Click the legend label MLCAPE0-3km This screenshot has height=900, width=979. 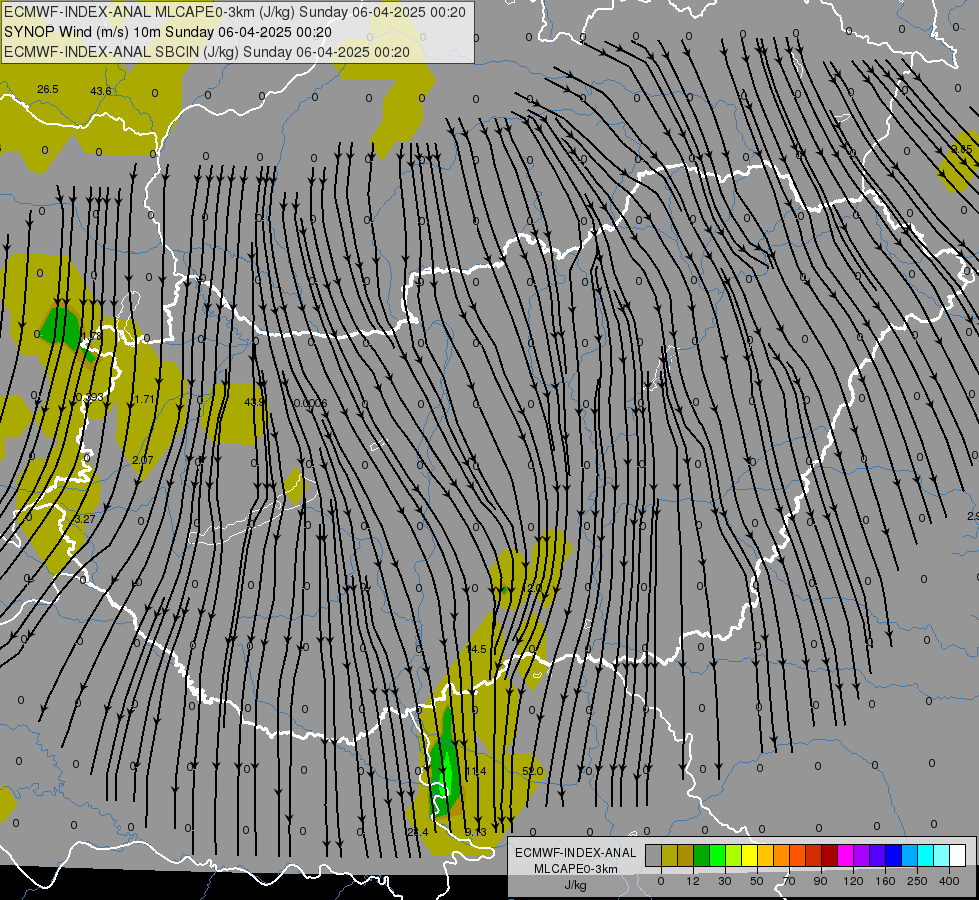[575, 869]
